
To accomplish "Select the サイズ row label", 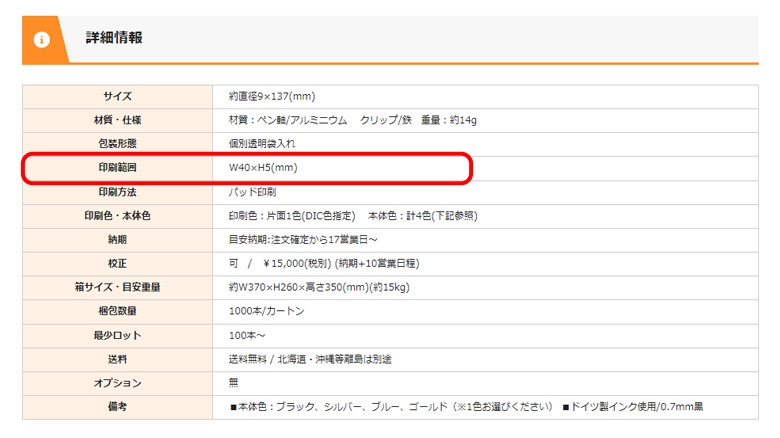I will [x=117, y=96].
